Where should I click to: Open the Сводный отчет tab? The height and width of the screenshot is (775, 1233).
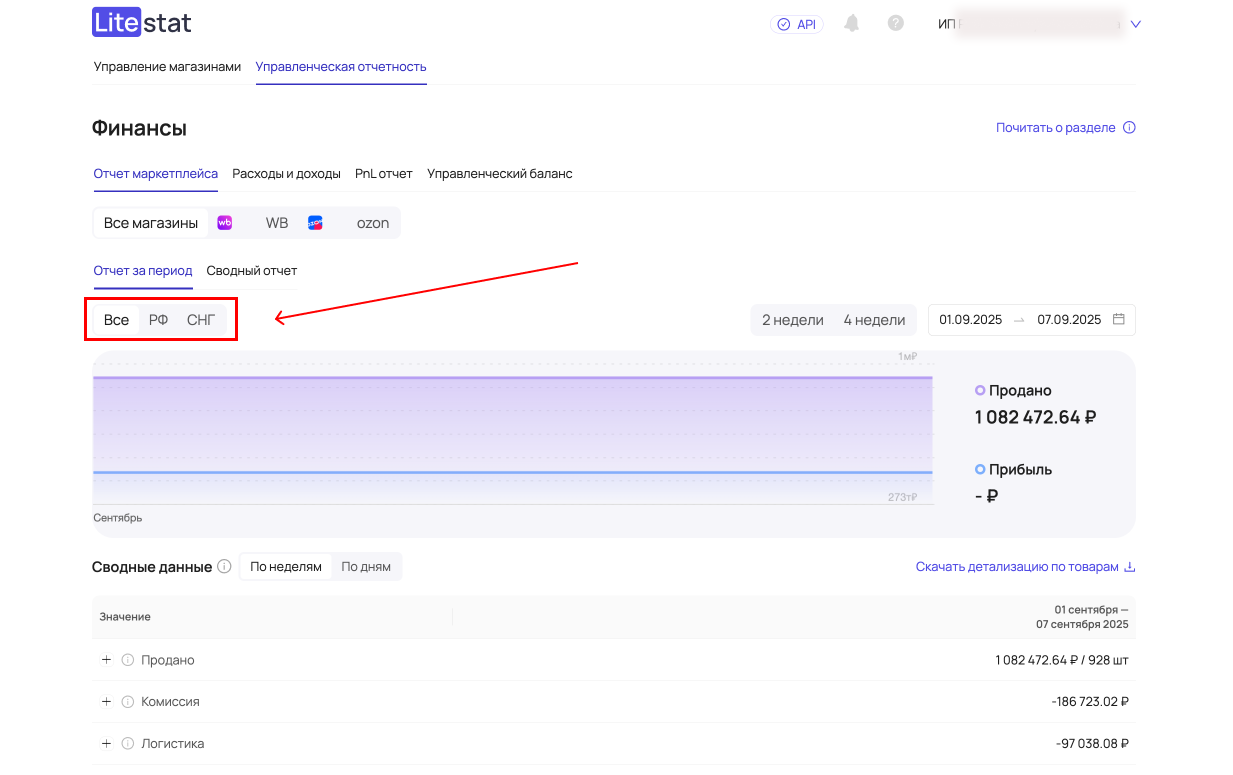[x=251, y=271]
